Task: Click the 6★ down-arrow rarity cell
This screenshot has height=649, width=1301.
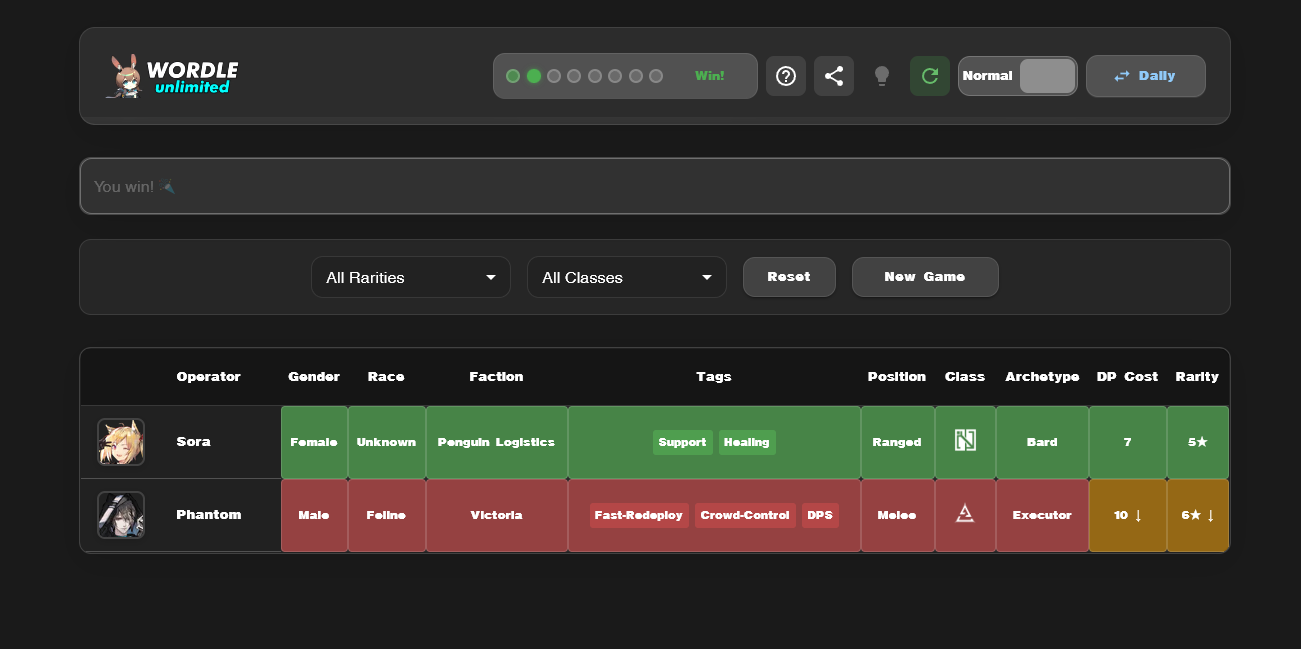Action: 1198,515
